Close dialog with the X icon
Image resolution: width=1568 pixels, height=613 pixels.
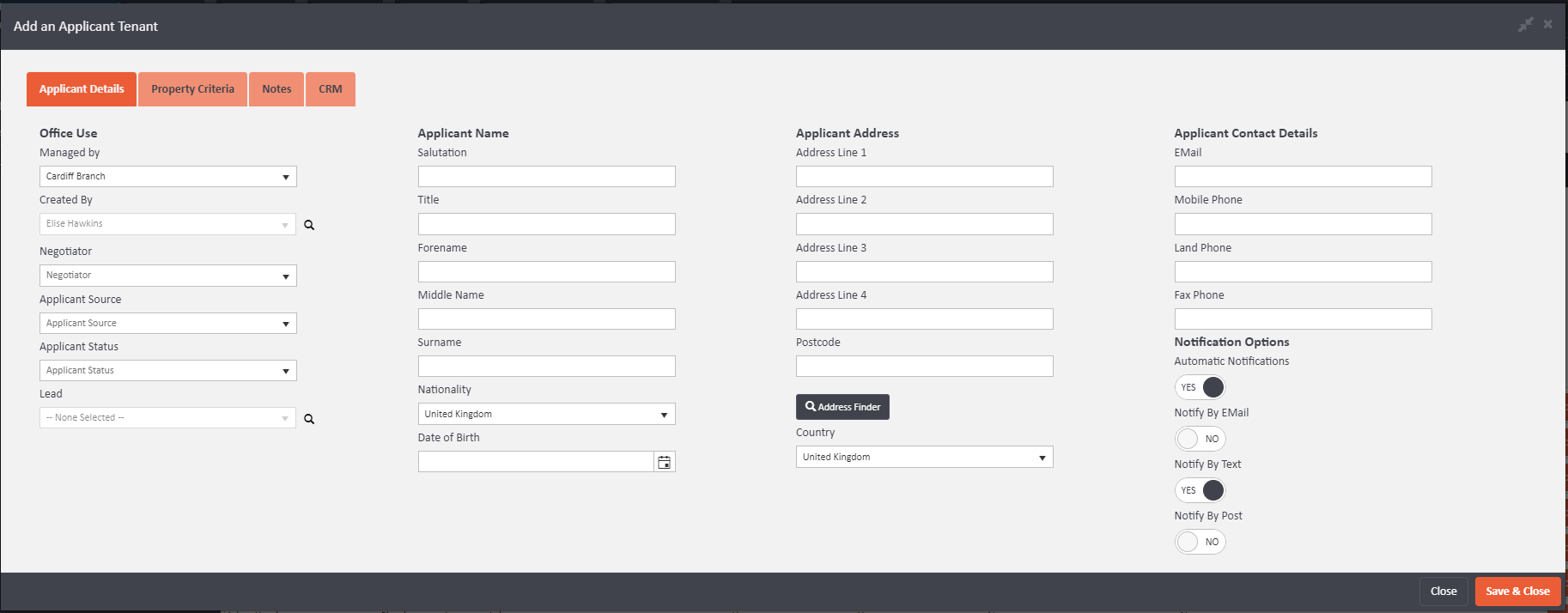tap(1547, 24)
